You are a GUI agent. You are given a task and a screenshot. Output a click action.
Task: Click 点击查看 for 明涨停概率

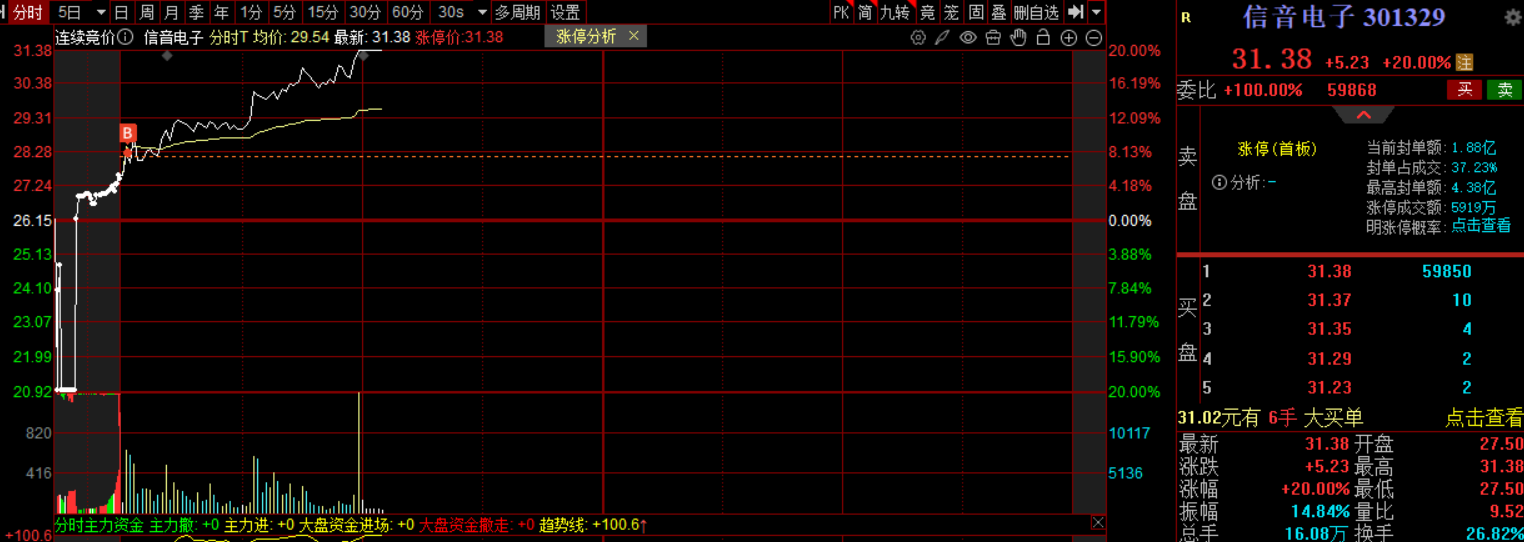pyautogui.click(x=1481, y=226)
